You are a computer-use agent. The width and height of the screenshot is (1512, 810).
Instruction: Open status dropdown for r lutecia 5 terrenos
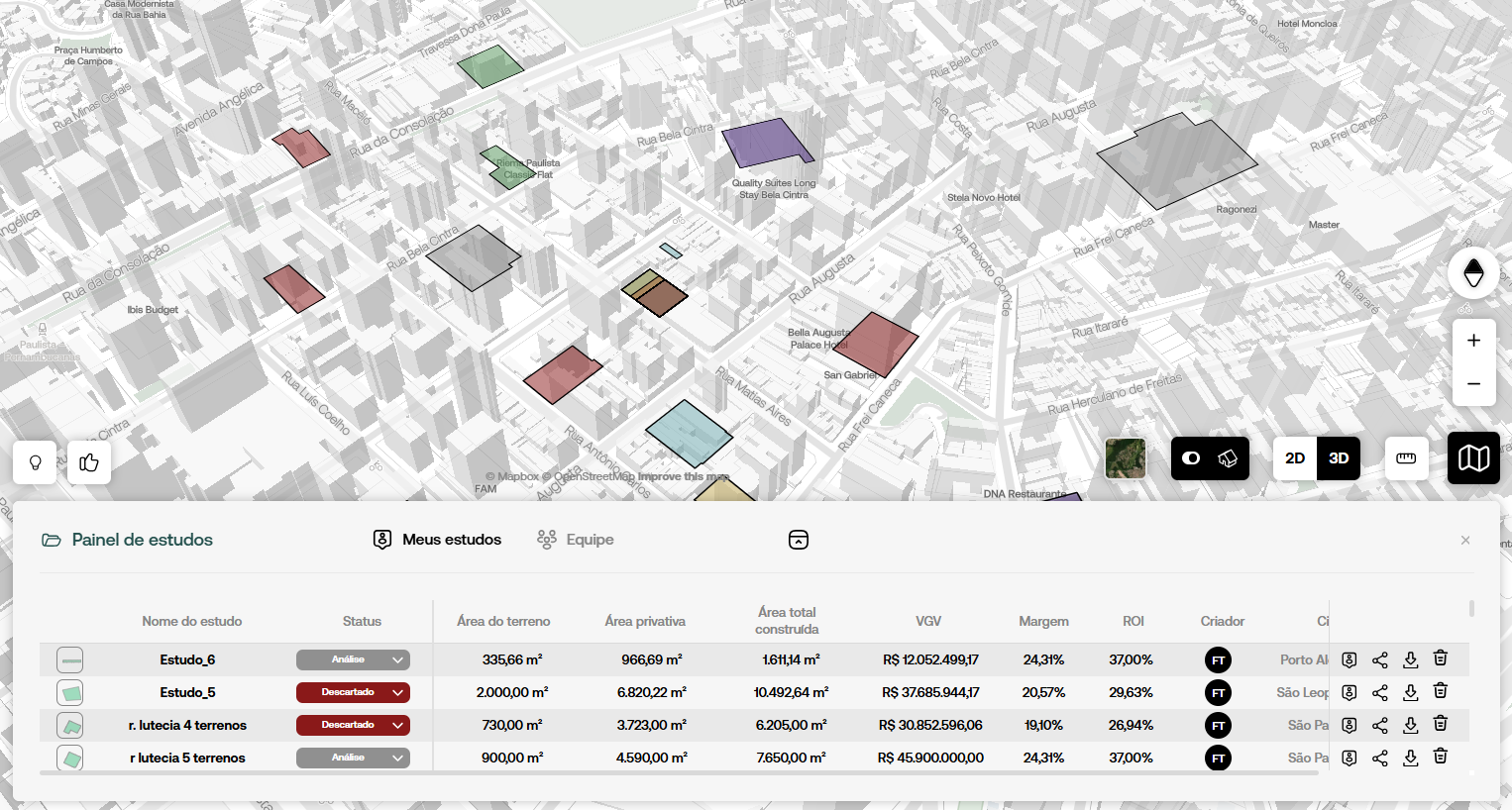tap(353, 758)
